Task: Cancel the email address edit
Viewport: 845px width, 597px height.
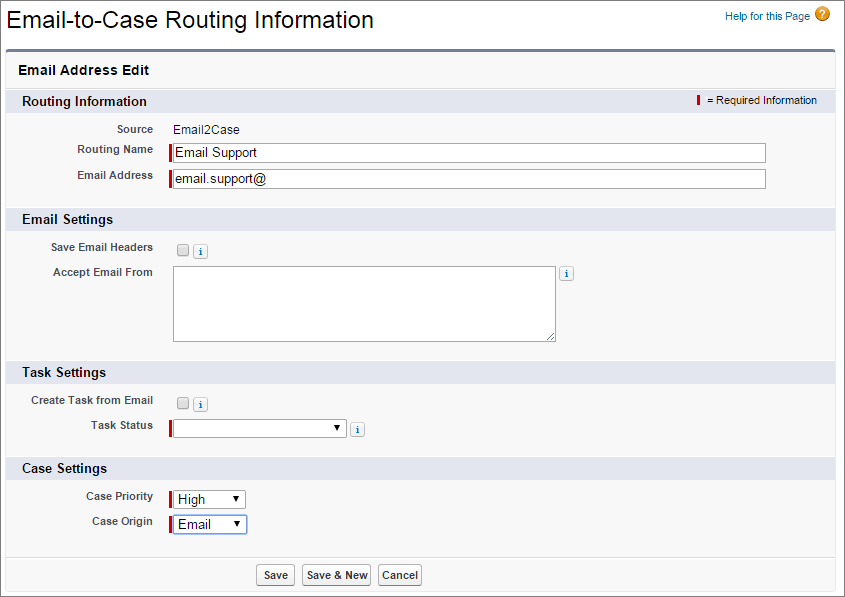Action: [399, 574]
